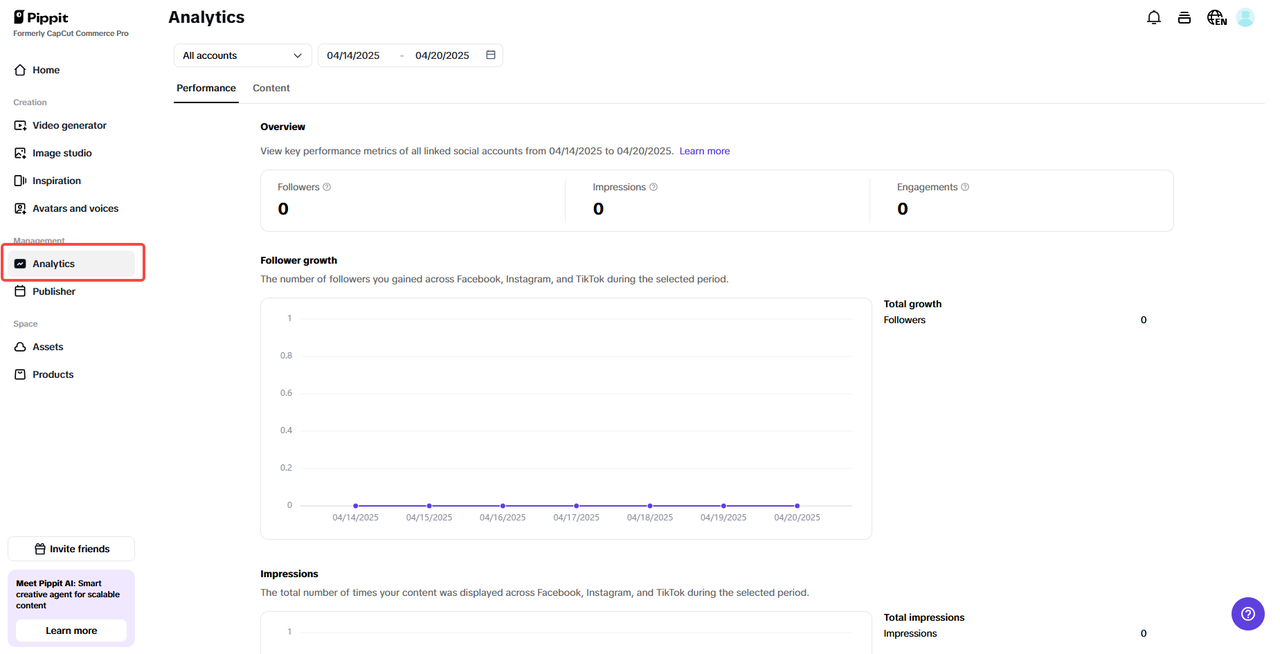This screenshot has height=654, width=1280.
Task: Open the user profile avatar
Action: pos(1245,17)
